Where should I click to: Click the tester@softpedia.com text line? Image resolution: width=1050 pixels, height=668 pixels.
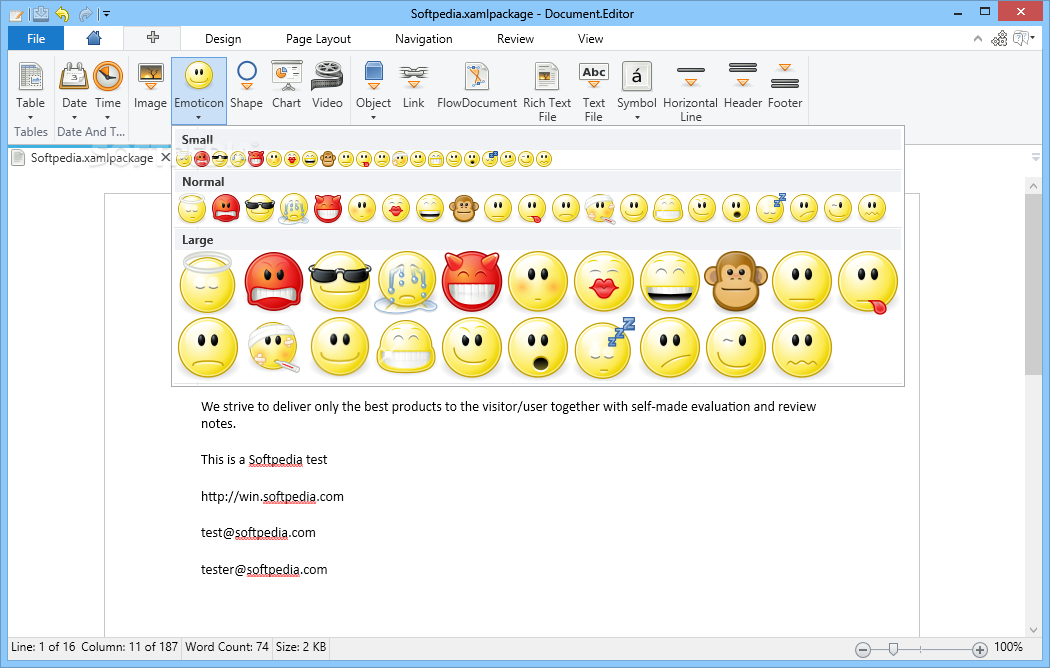(264, 570)
